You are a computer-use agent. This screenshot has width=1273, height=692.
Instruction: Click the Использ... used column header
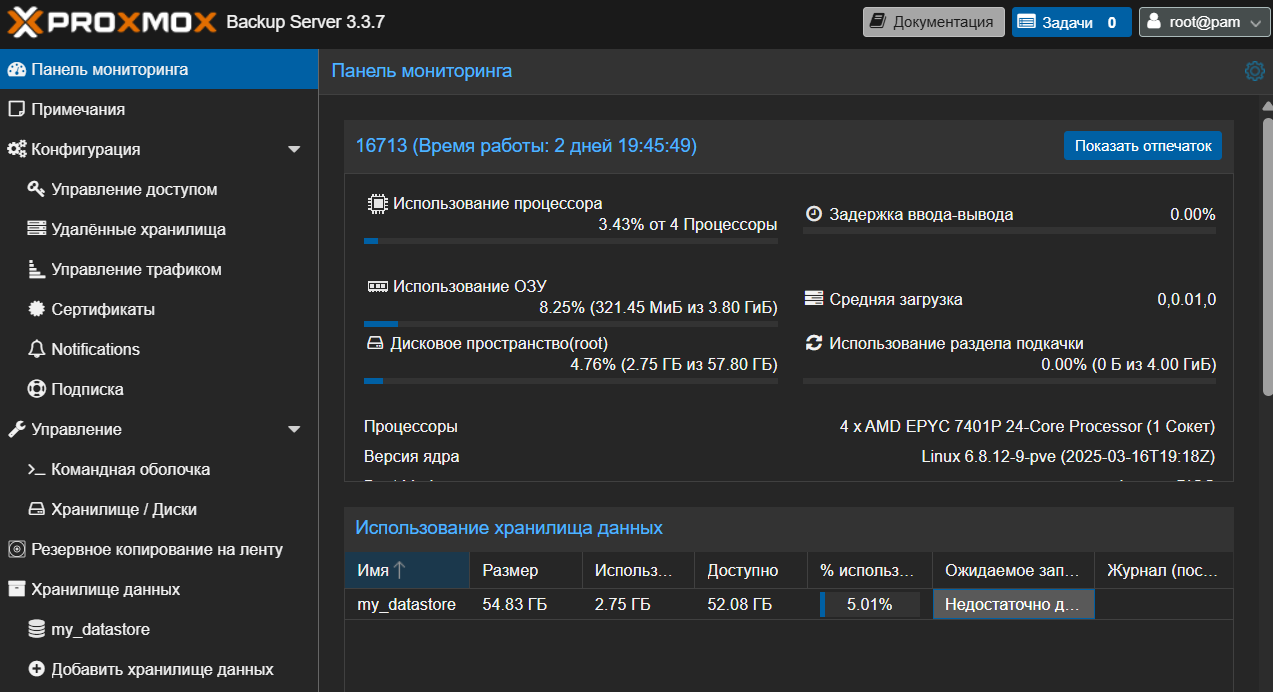pyautogui.click(x=638, y=570)
